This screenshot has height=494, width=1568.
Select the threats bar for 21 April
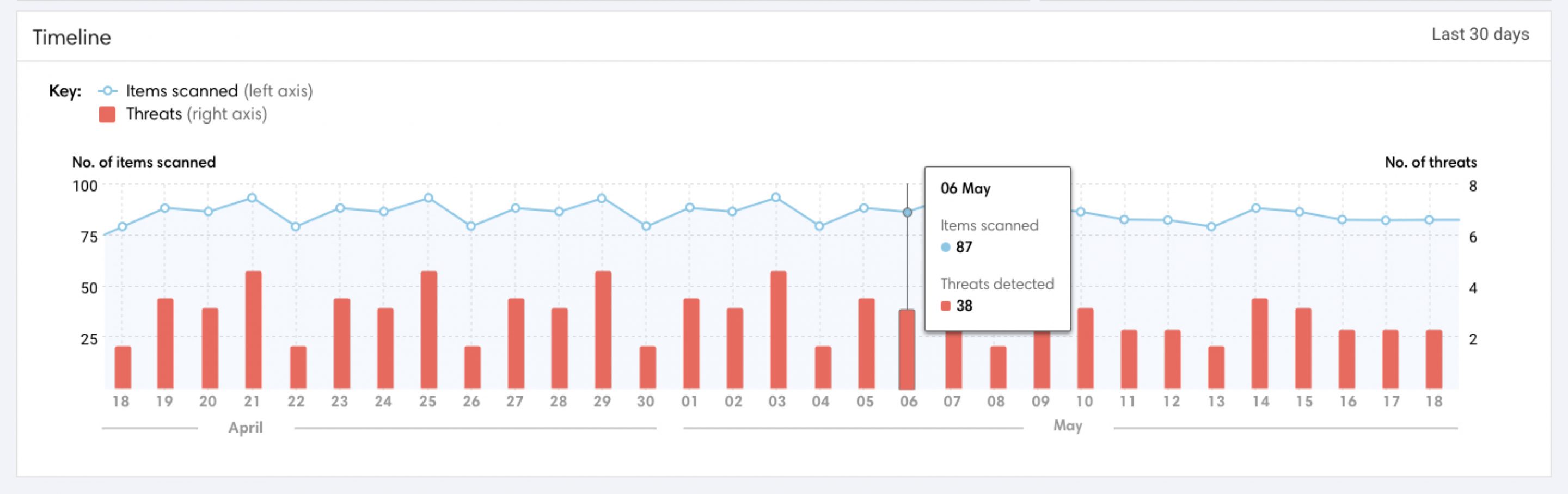[x=253, y=330]
